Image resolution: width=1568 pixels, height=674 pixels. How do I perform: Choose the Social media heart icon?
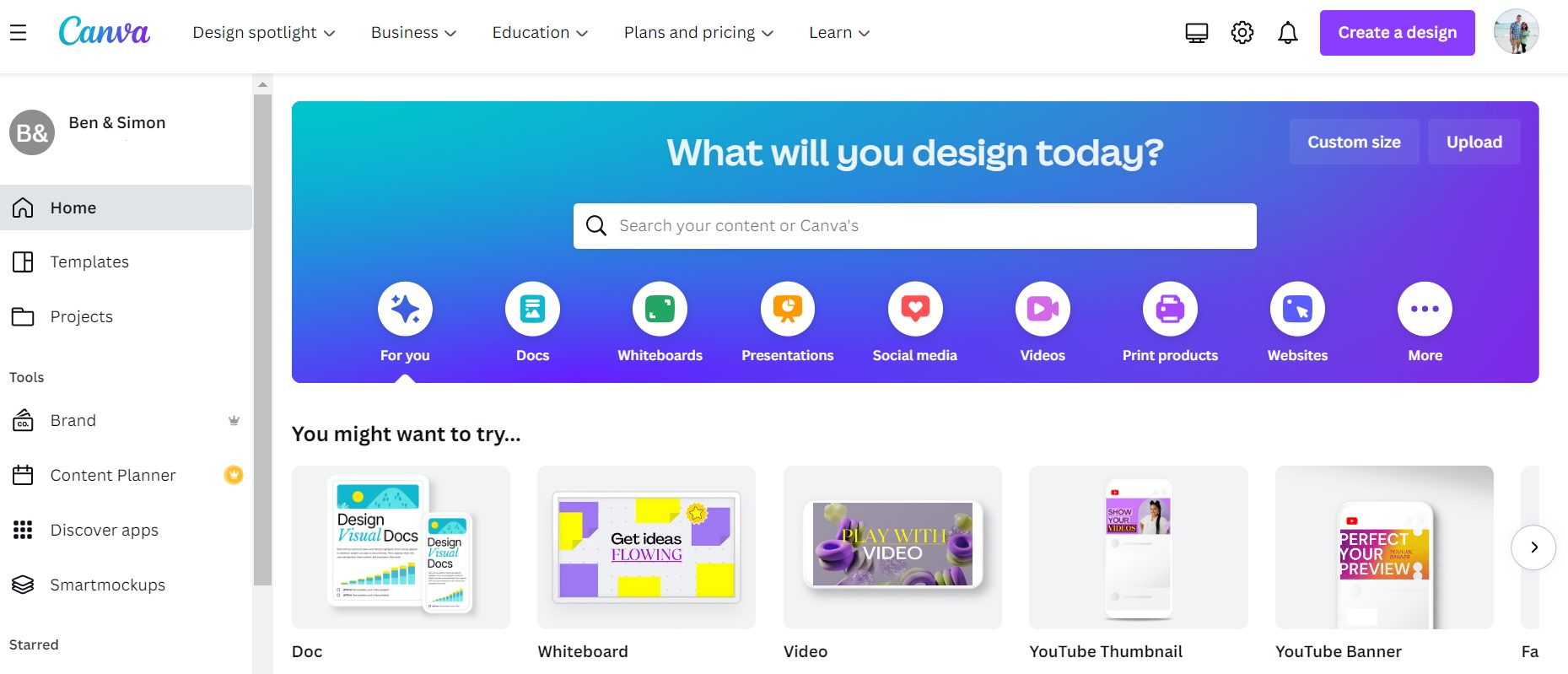[x=915, y=309]
